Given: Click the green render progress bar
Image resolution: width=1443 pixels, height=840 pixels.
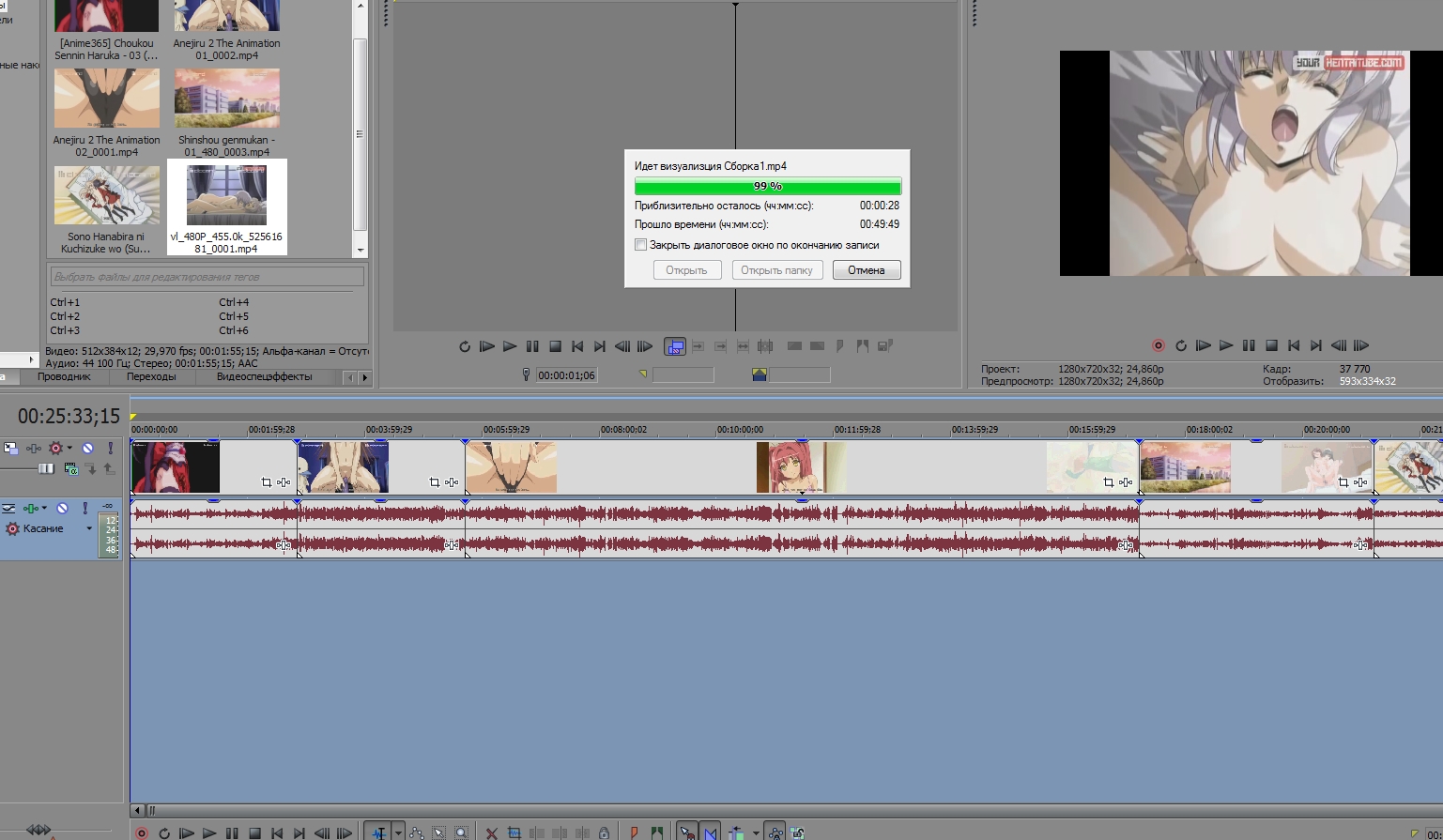Looking at the screenshot, I should tap(768, 186).
